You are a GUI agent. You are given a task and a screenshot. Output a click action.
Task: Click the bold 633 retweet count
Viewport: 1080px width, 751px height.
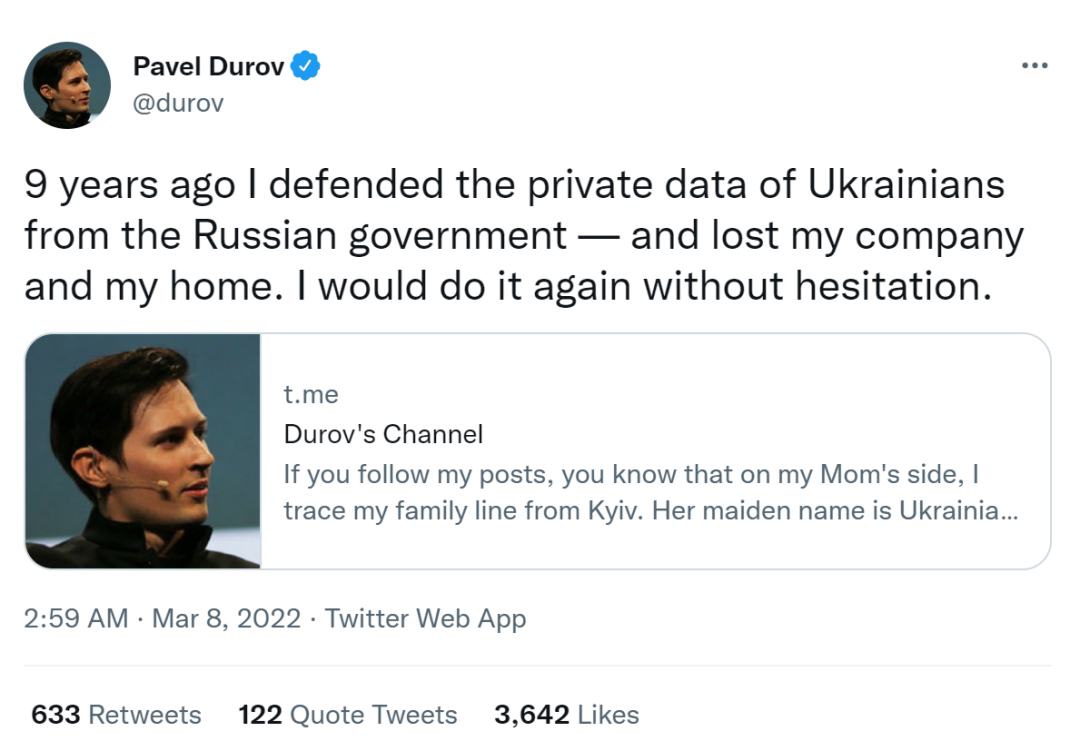click(56, 715)
